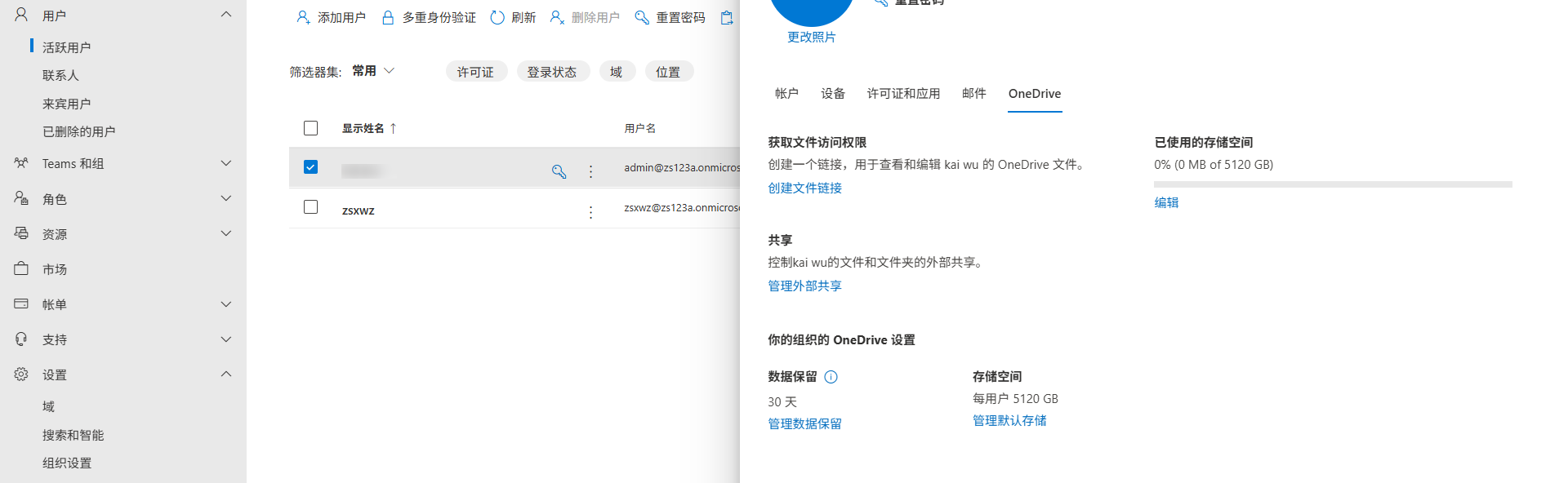Click the 管理外部共享 link

pyautogui.click(x=804, y=286)
